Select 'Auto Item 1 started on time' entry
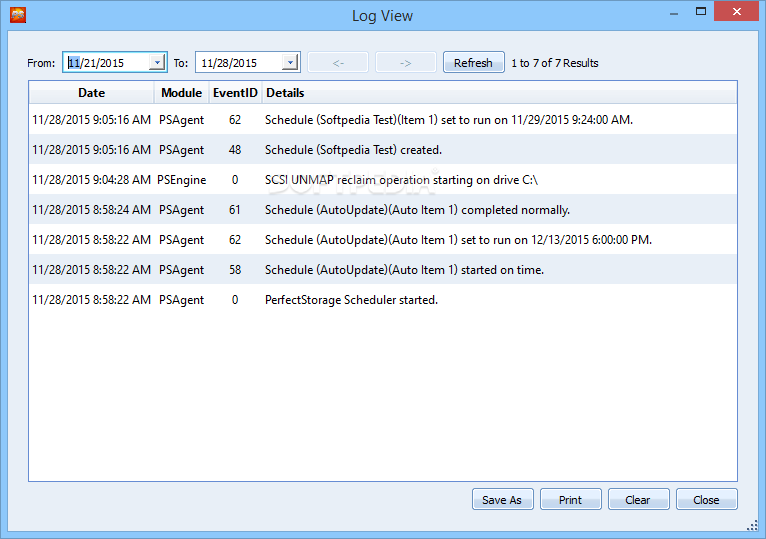Screen dimensions: 766x539 click(x=383, y=270)
